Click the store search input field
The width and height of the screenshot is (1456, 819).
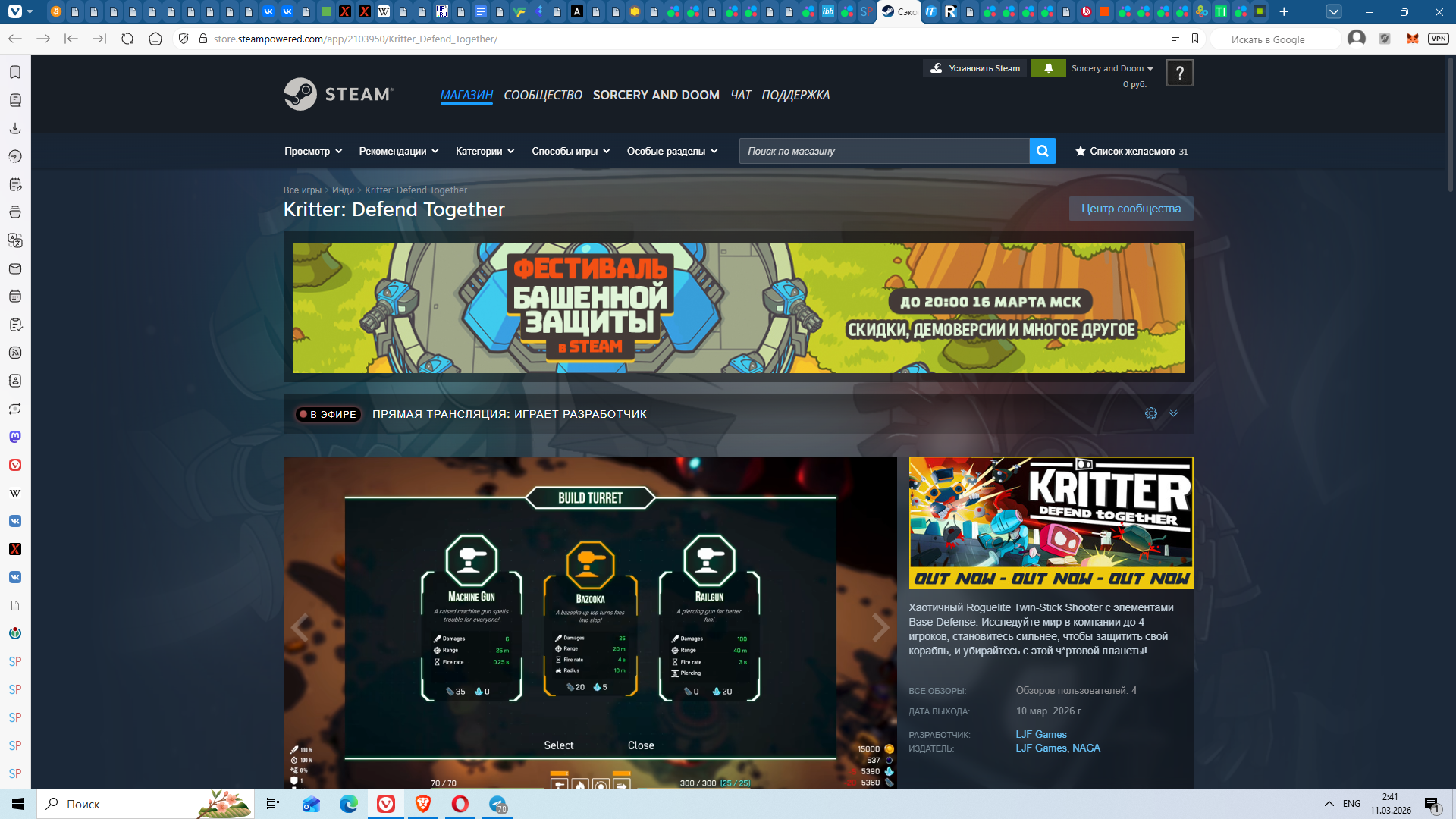tap(883, 151)
